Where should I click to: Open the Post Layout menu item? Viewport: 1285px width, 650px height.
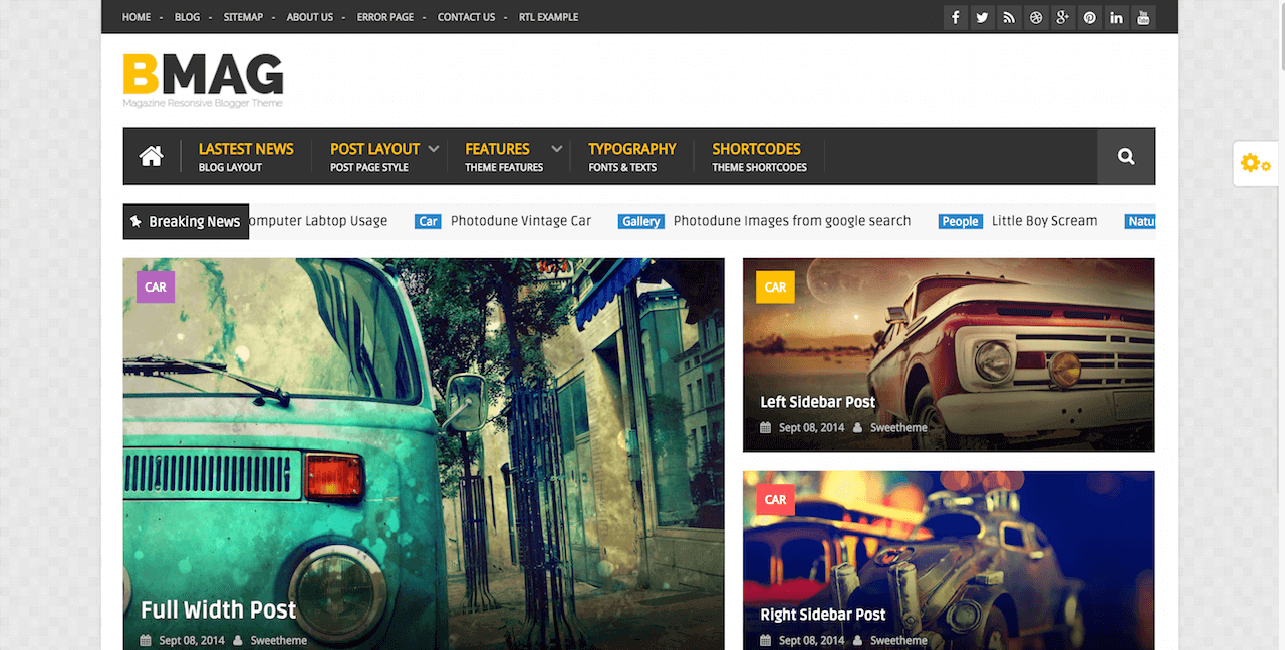[x=375, y=157]
